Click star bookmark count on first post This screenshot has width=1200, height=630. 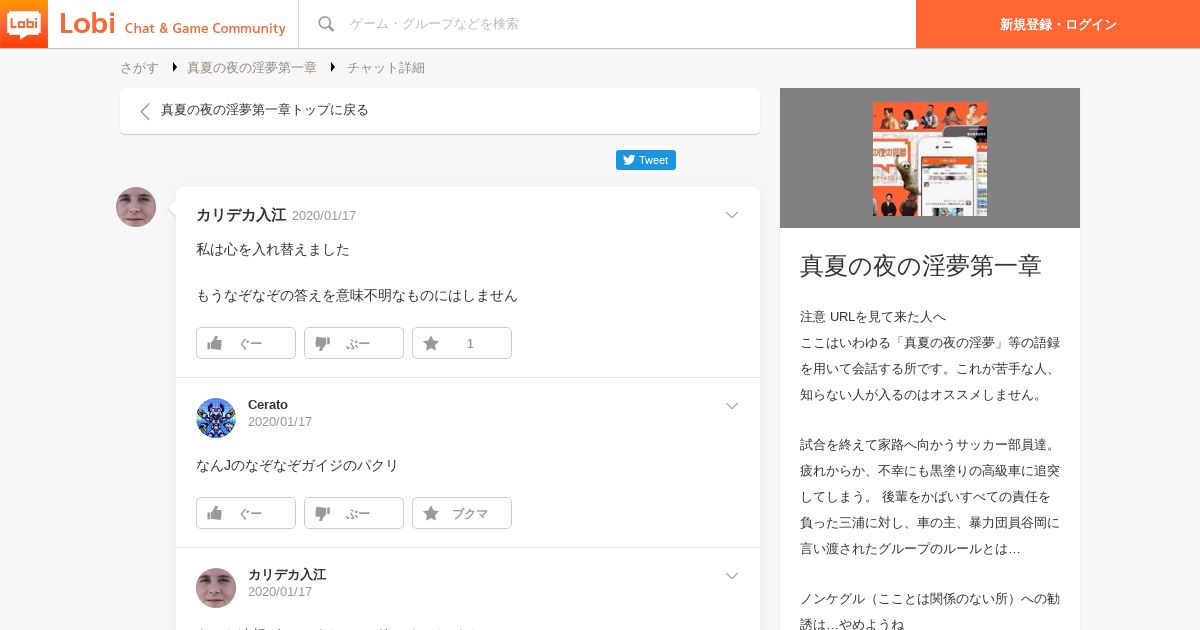pyautogui.click(x=462, y=343)
